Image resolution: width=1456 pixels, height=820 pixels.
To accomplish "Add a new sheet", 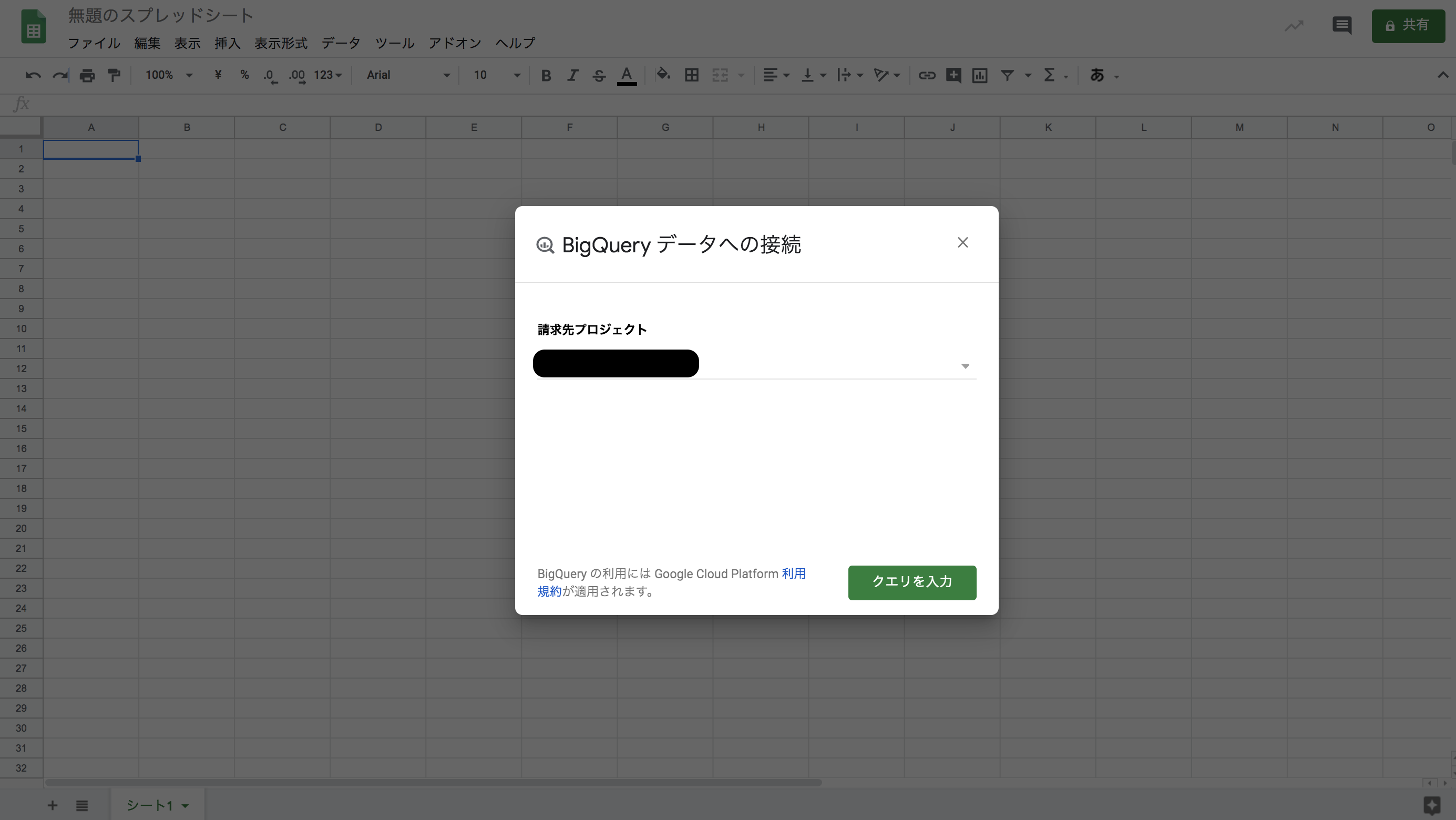I will click(x=52, y=805).
